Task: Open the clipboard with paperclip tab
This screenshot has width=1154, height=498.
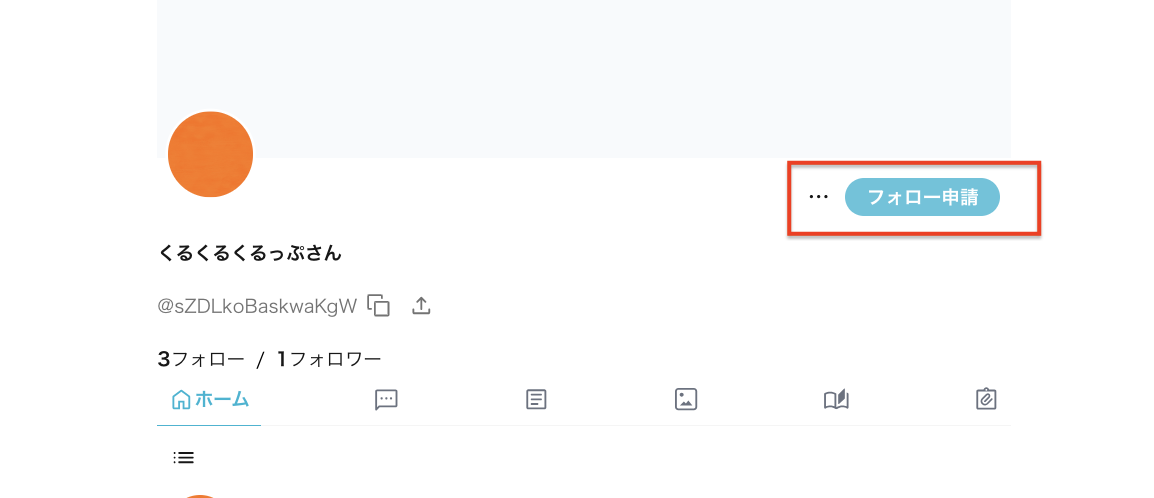Action: pyautogui.click(x=985, y=399)
